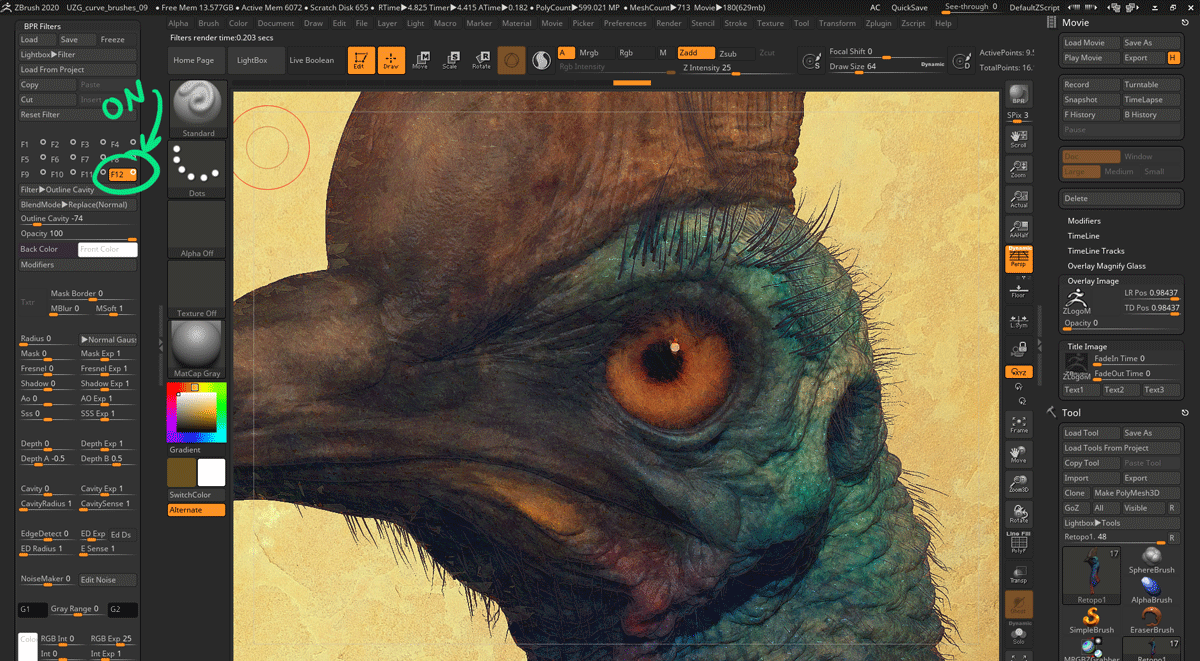Open the Render menu
1200x661 pixels.
(x=668, y=23)
